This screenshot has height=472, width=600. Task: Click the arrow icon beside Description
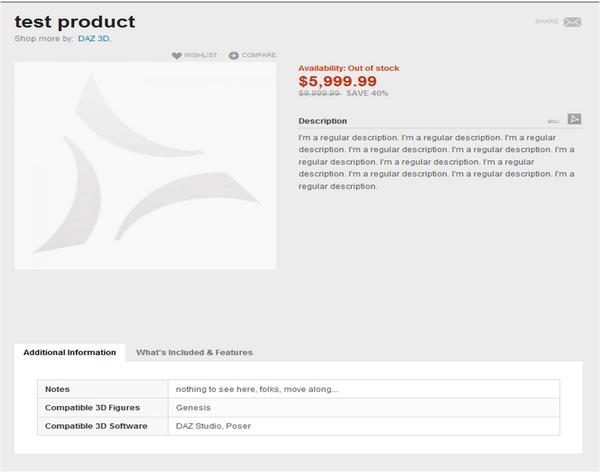pos(574,120)
